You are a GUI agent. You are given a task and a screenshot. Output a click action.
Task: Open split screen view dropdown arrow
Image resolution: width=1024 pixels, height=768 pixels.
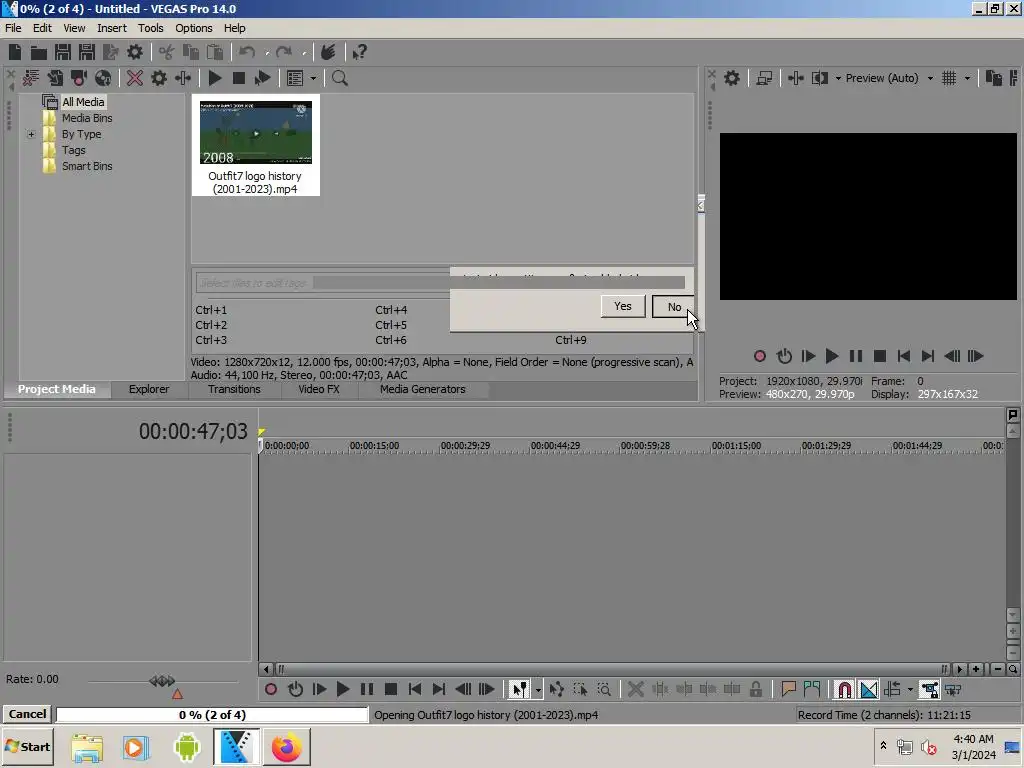coord(839,78)
